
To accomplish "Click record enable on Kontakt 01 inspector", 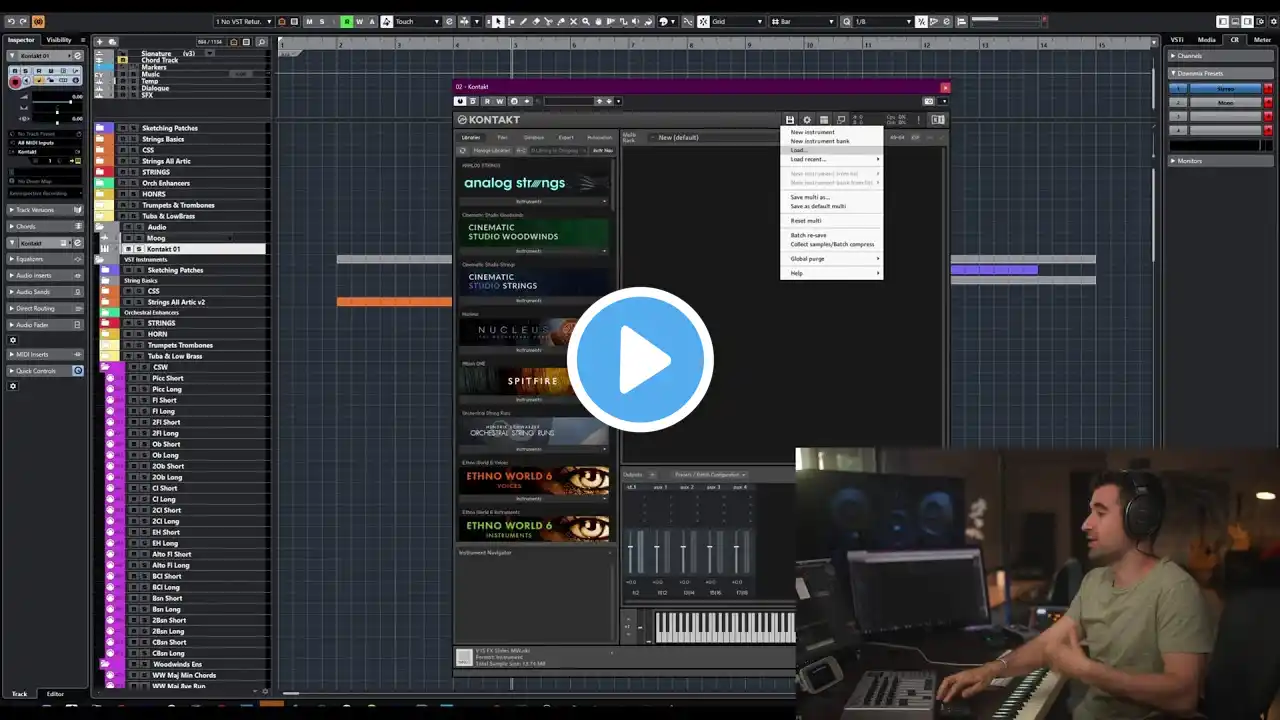I will pos(16,83).
